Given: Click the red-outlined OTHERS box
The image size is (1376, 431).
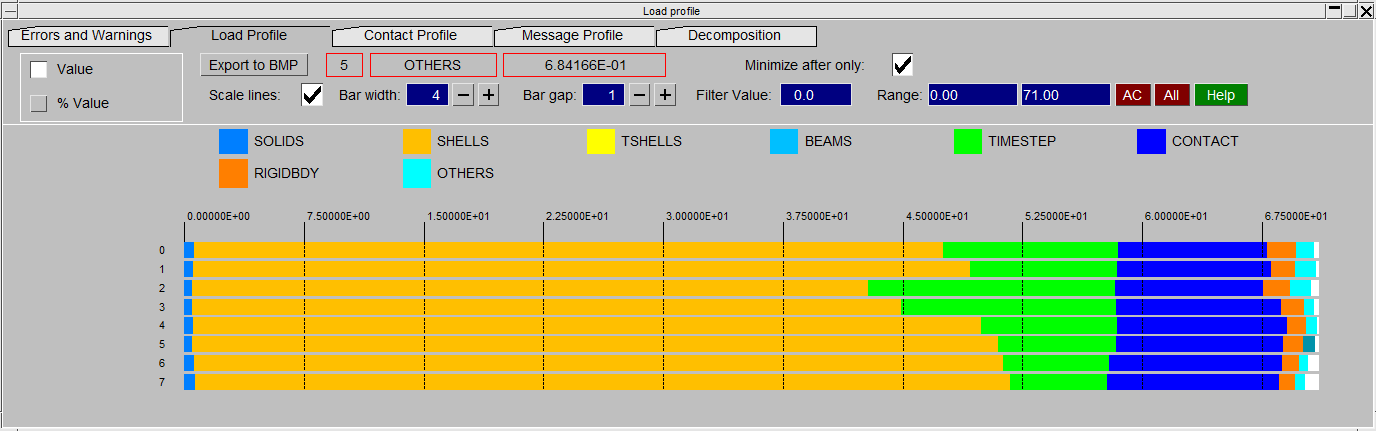Looking at the screenshot, I should (x=433, y=65).
